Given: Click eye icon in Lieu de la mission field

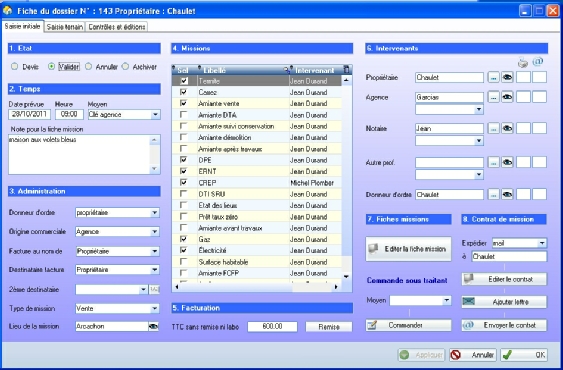Looking at the screenshot, I should (x=153, y=326).
